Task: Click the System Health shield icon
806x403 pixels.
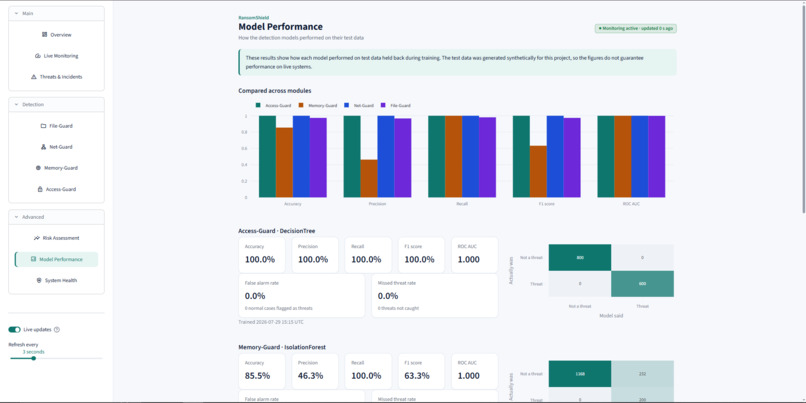Action: pos(39,281)
